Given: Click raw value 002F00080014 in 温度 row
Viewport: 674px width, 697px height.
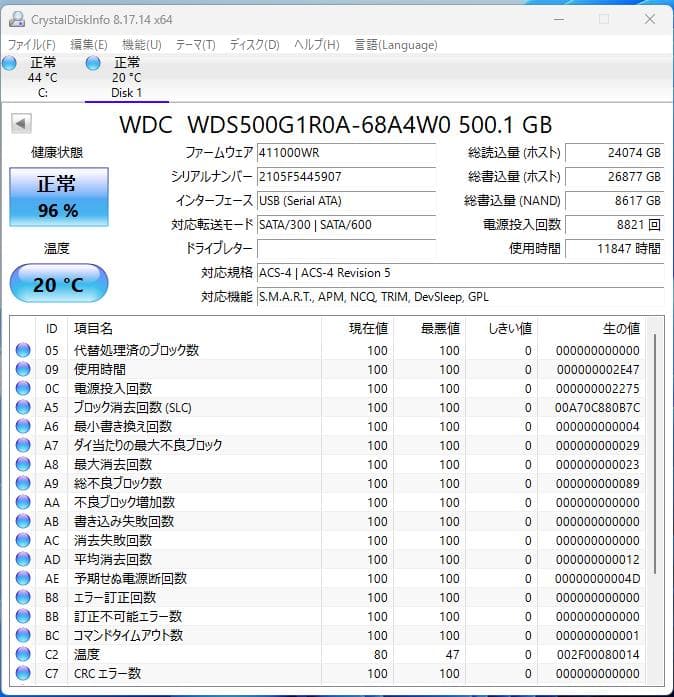Looking at the screenshot, I should (598, 654).
